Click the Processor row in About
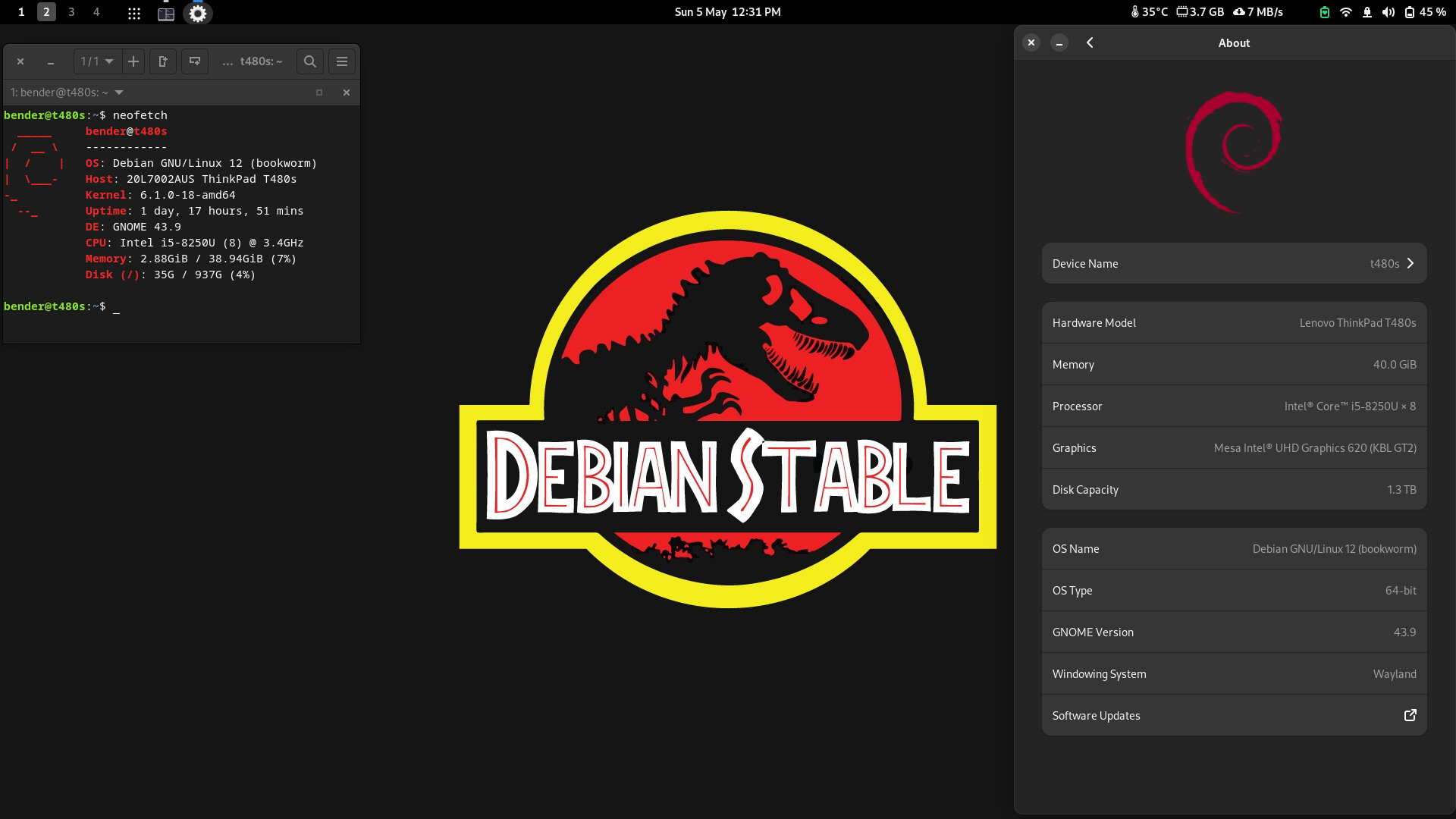1456x819 pixels. click(1235, 406)
